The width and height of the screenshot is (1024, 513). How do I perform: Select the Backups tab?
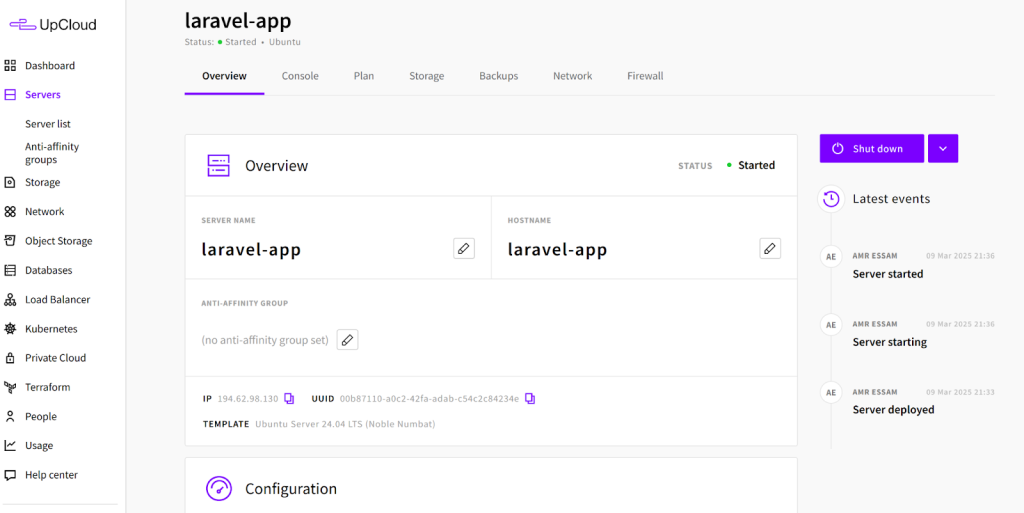tap(498, 76)
